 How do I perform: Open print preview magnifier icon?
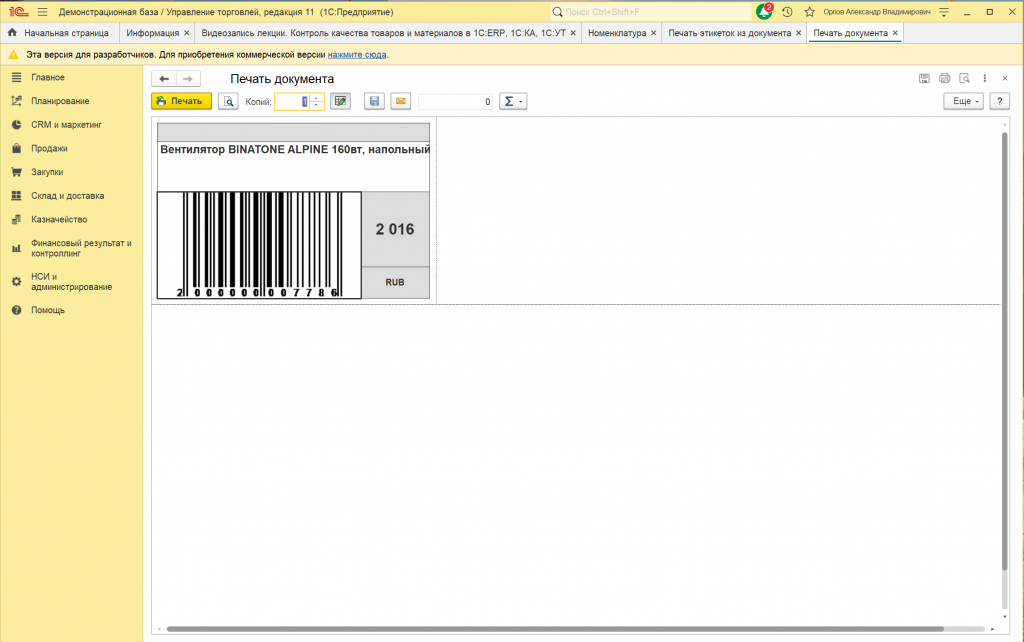pos(228,101)
